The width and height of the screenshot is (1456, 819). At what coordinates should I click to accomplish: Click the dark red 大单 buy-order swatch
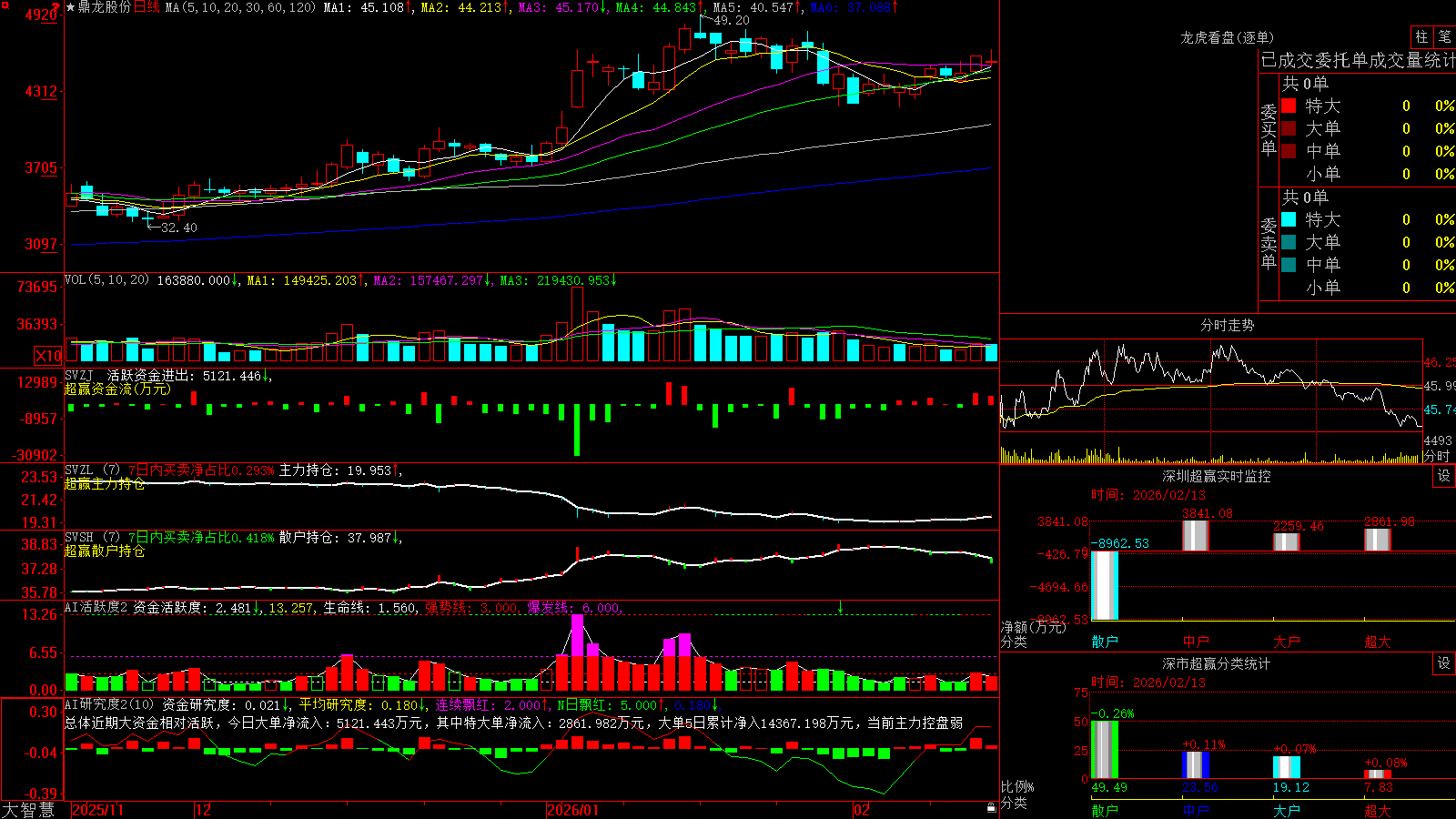(x=1289, y=128)
